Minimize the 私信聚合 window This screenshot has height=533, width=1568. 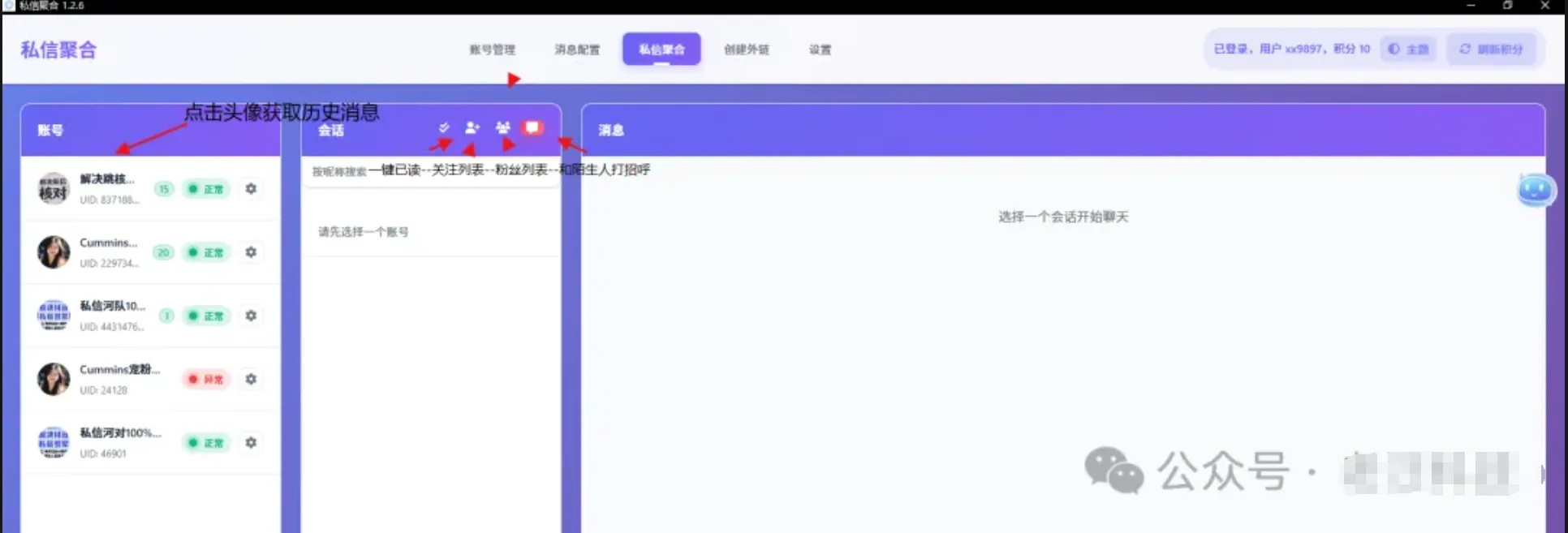[1471, 6]
